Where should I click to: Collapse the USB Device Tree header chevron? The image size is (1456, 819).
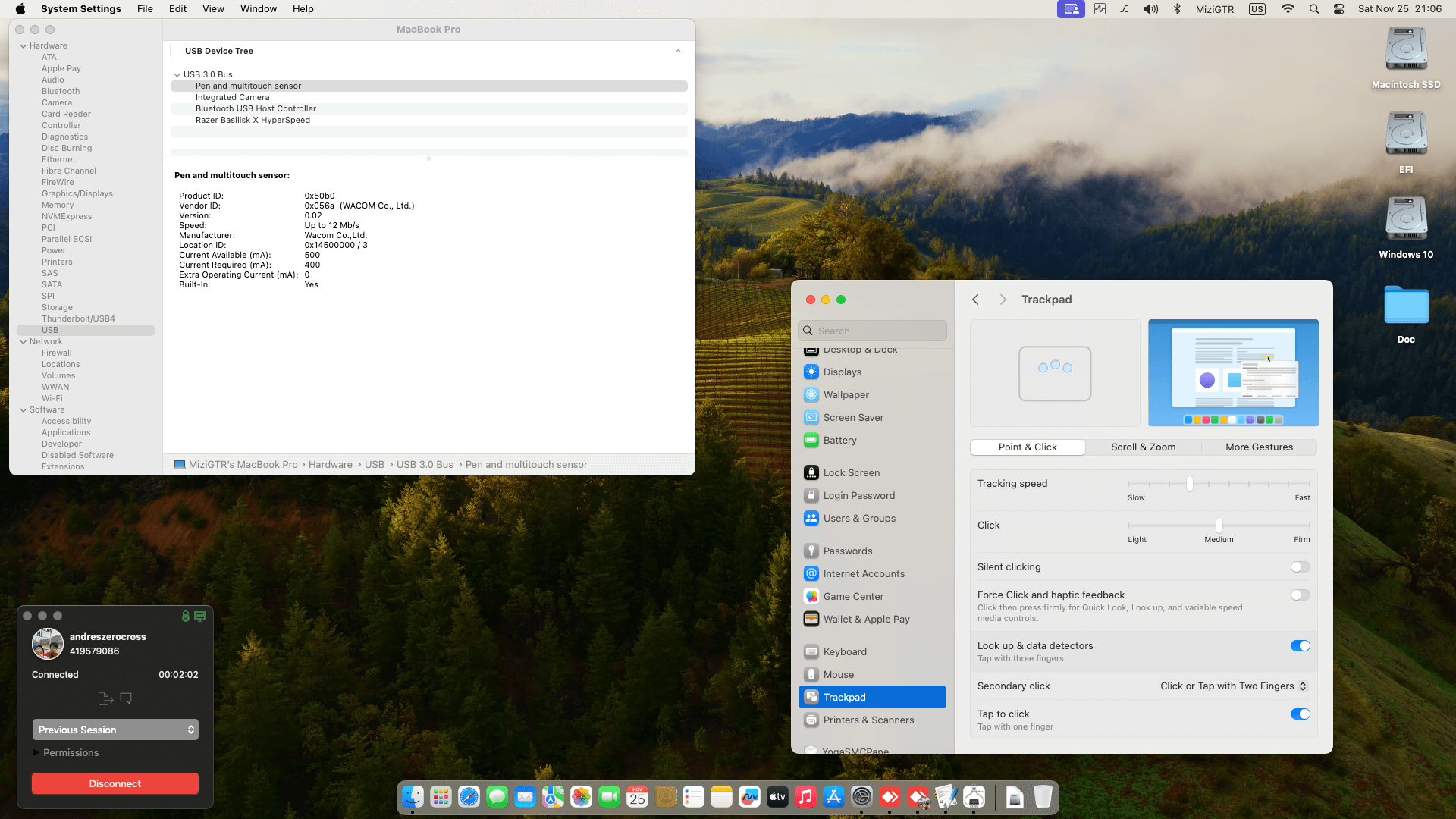pyautogui.click(x=678, y=52)
